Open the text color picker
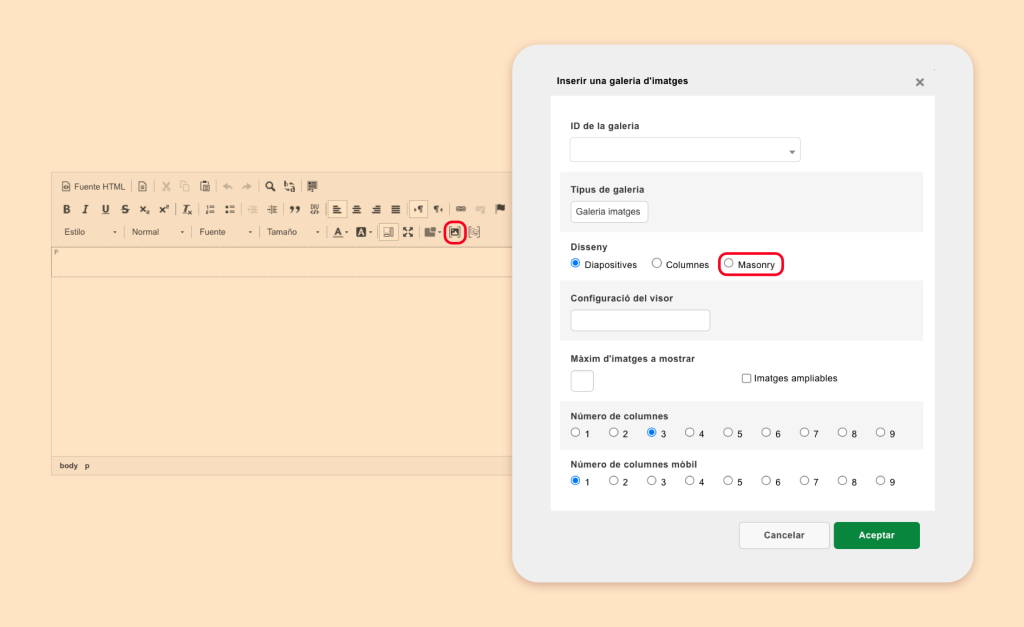 coord(340,232)
